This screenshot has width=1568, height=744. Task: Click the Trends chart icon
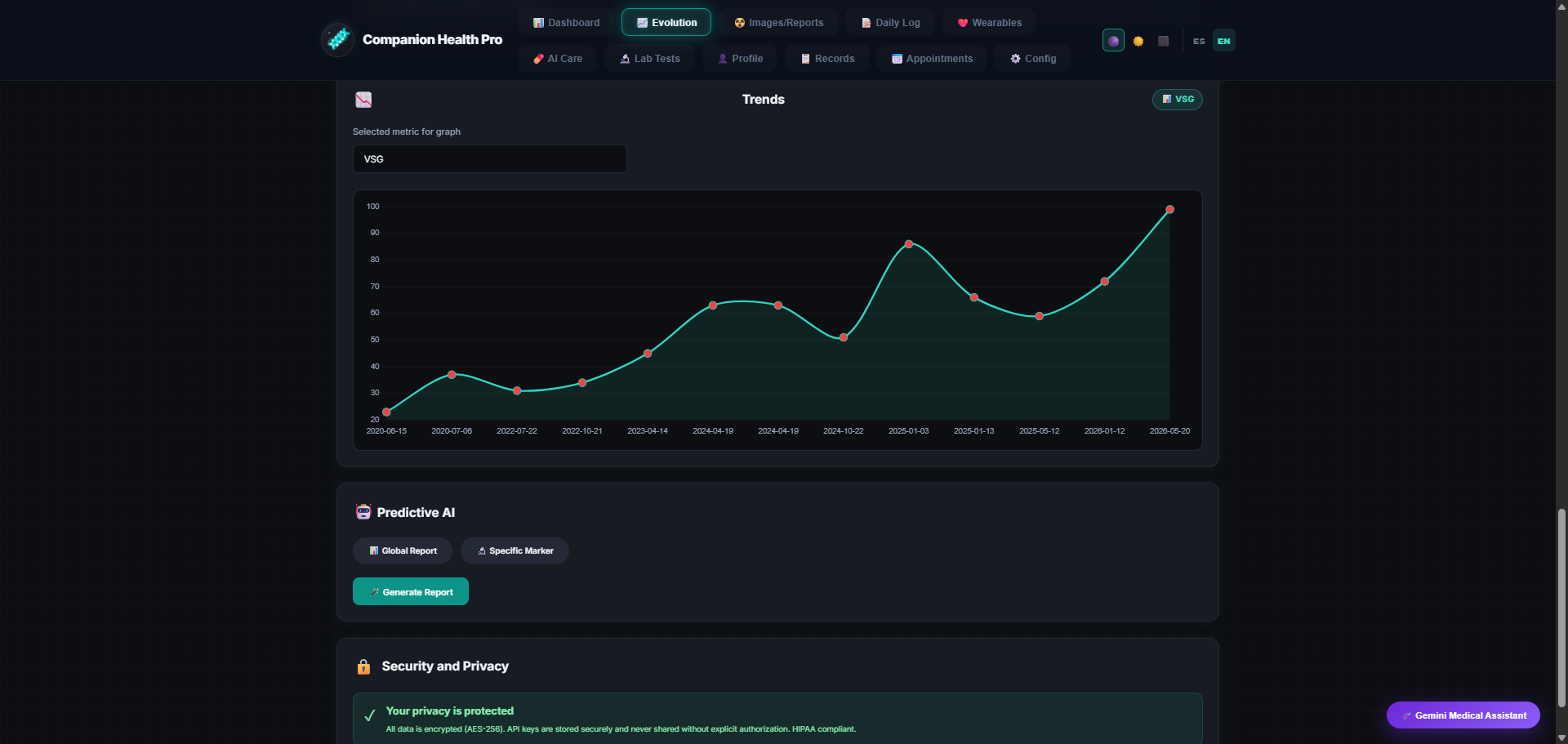click(x=363, y=100)
